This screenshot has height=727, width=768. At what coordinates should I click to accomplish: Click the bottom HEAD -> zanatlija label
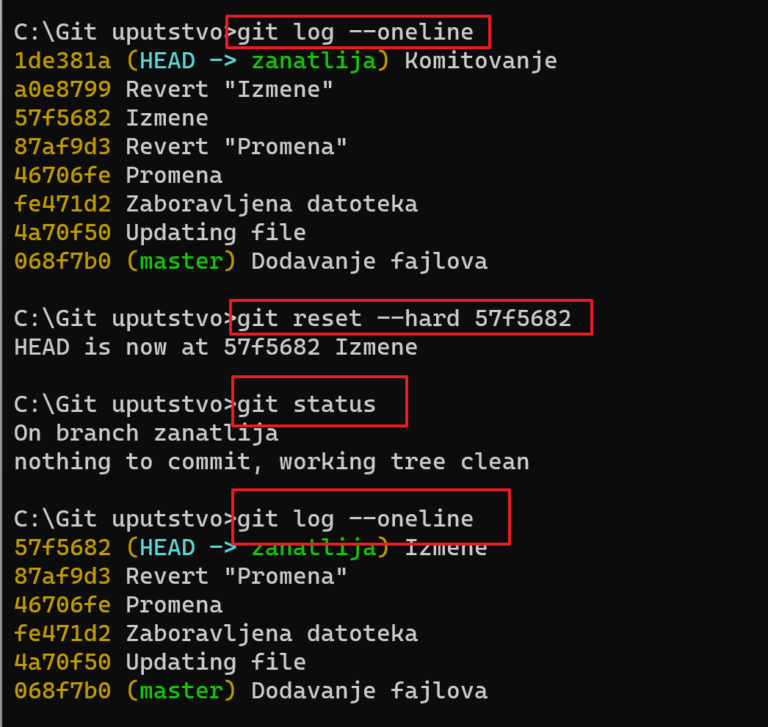click(x=258, y=548)
